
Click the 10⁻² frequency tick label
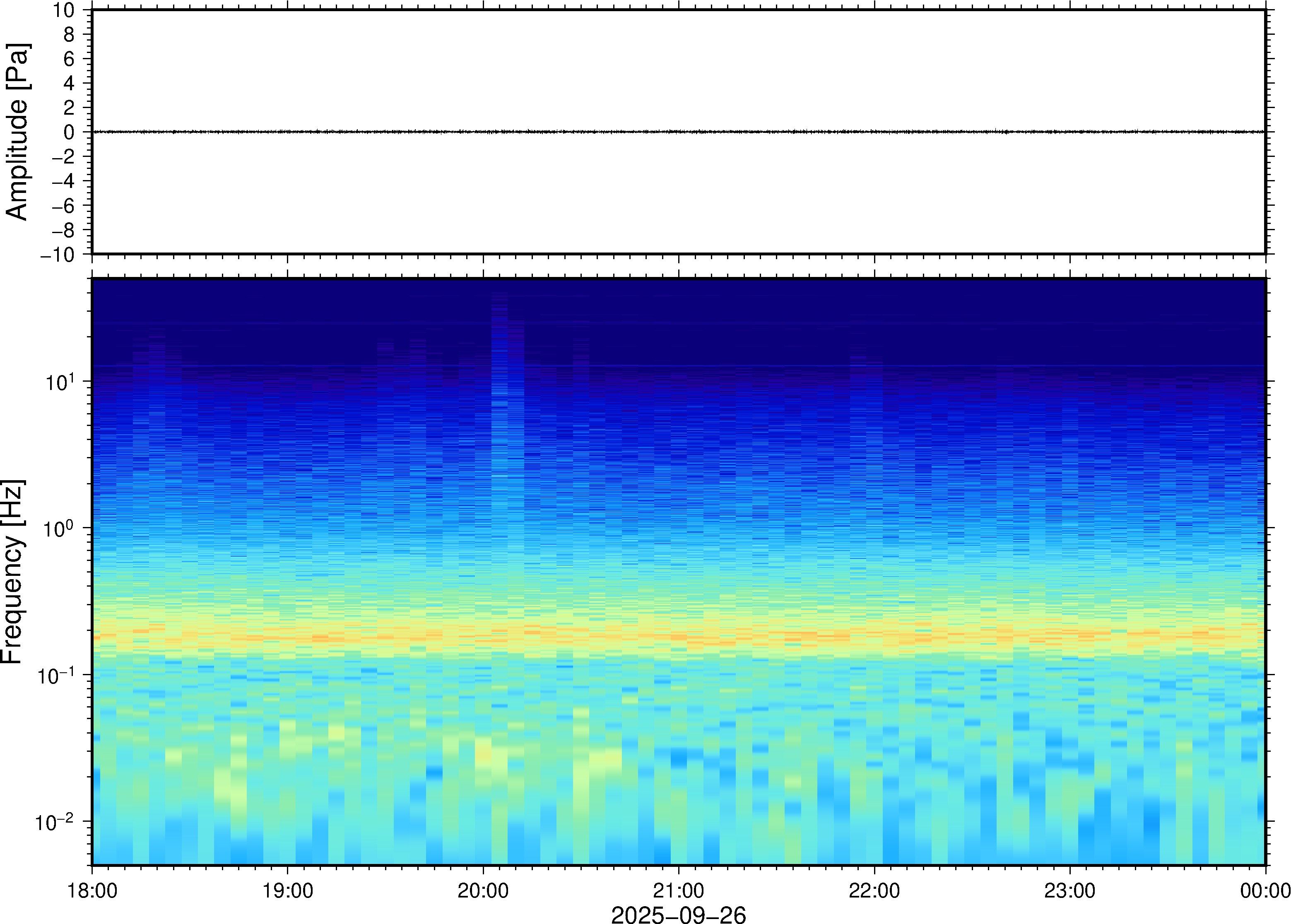tap(55, 822)
